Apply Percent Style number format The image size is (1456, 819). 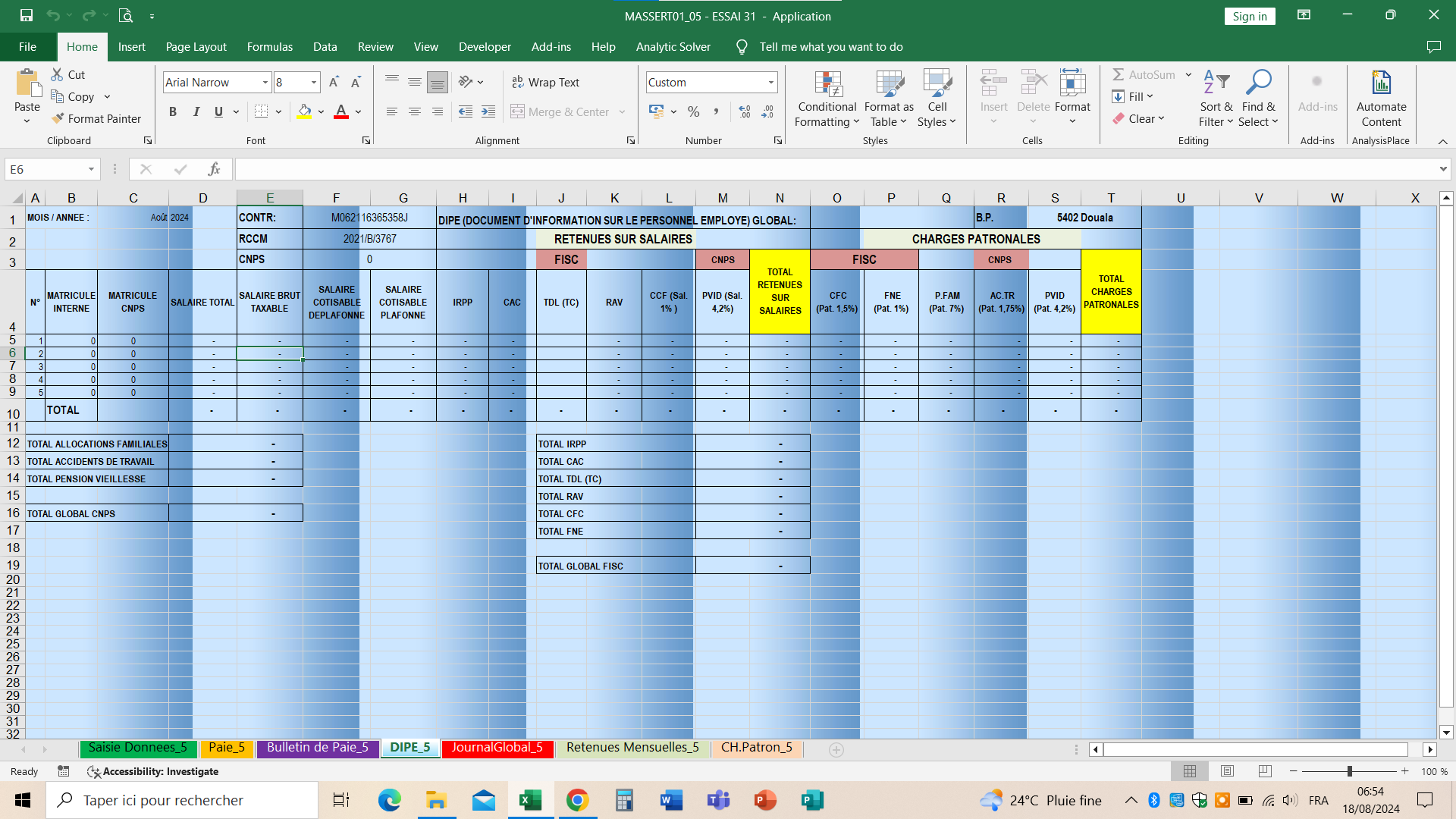click(693, 111)
